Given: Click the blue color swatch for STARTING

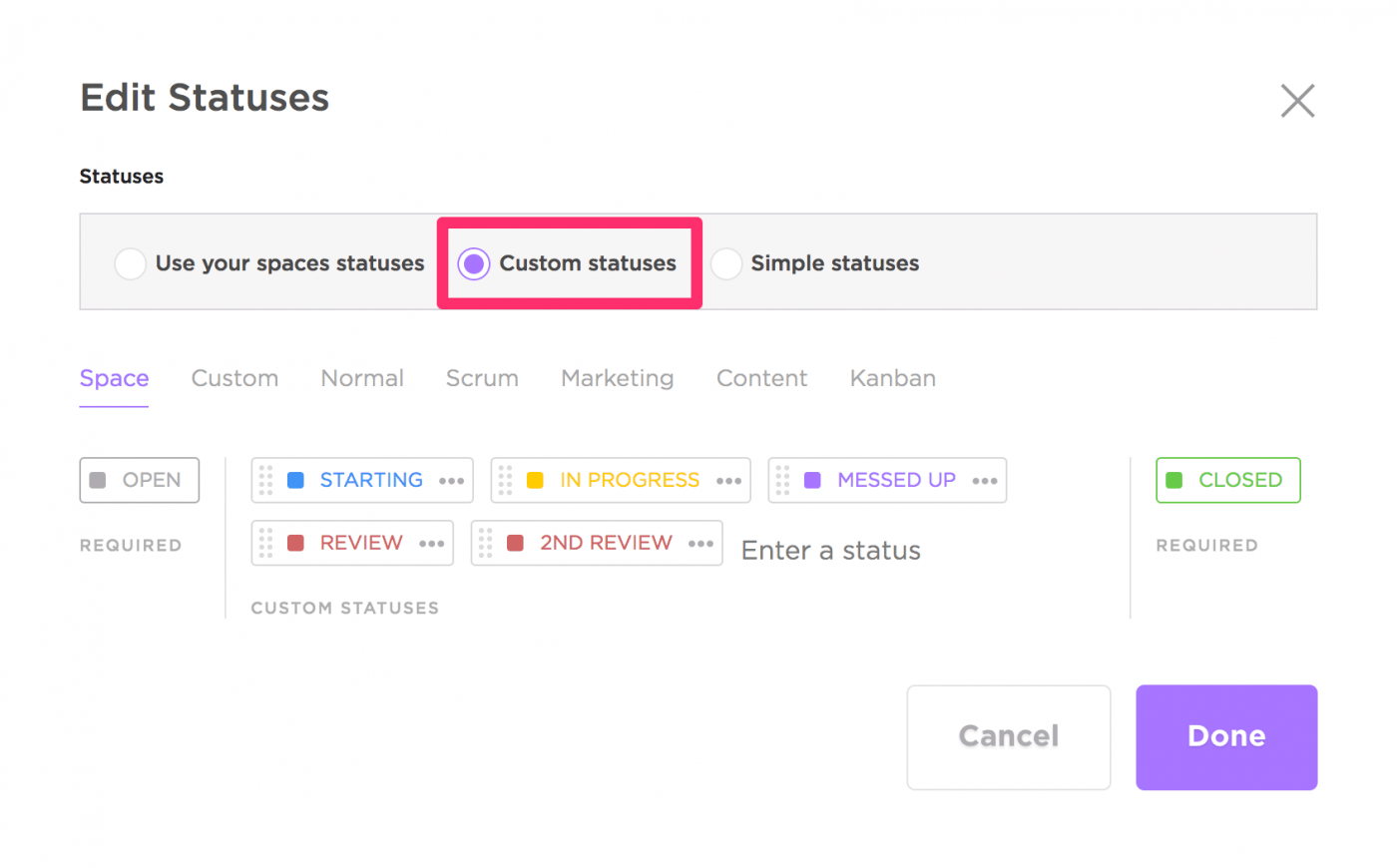Looking at the screenshot, I should 295,480.
